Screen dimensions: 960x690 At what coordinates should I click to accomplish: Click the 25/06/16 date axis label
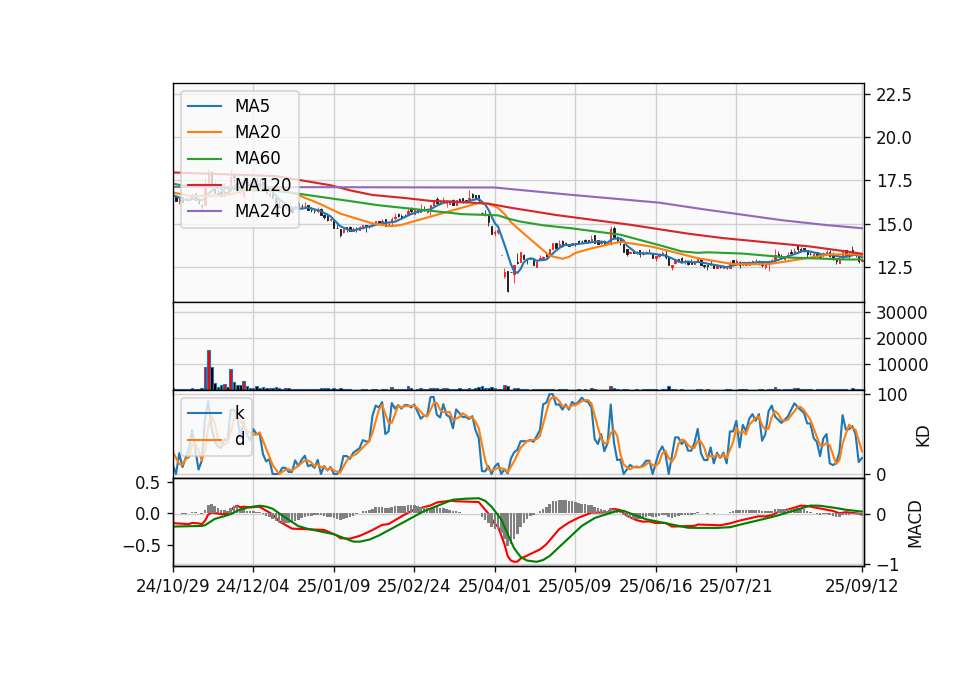click(x=656, y=586)
